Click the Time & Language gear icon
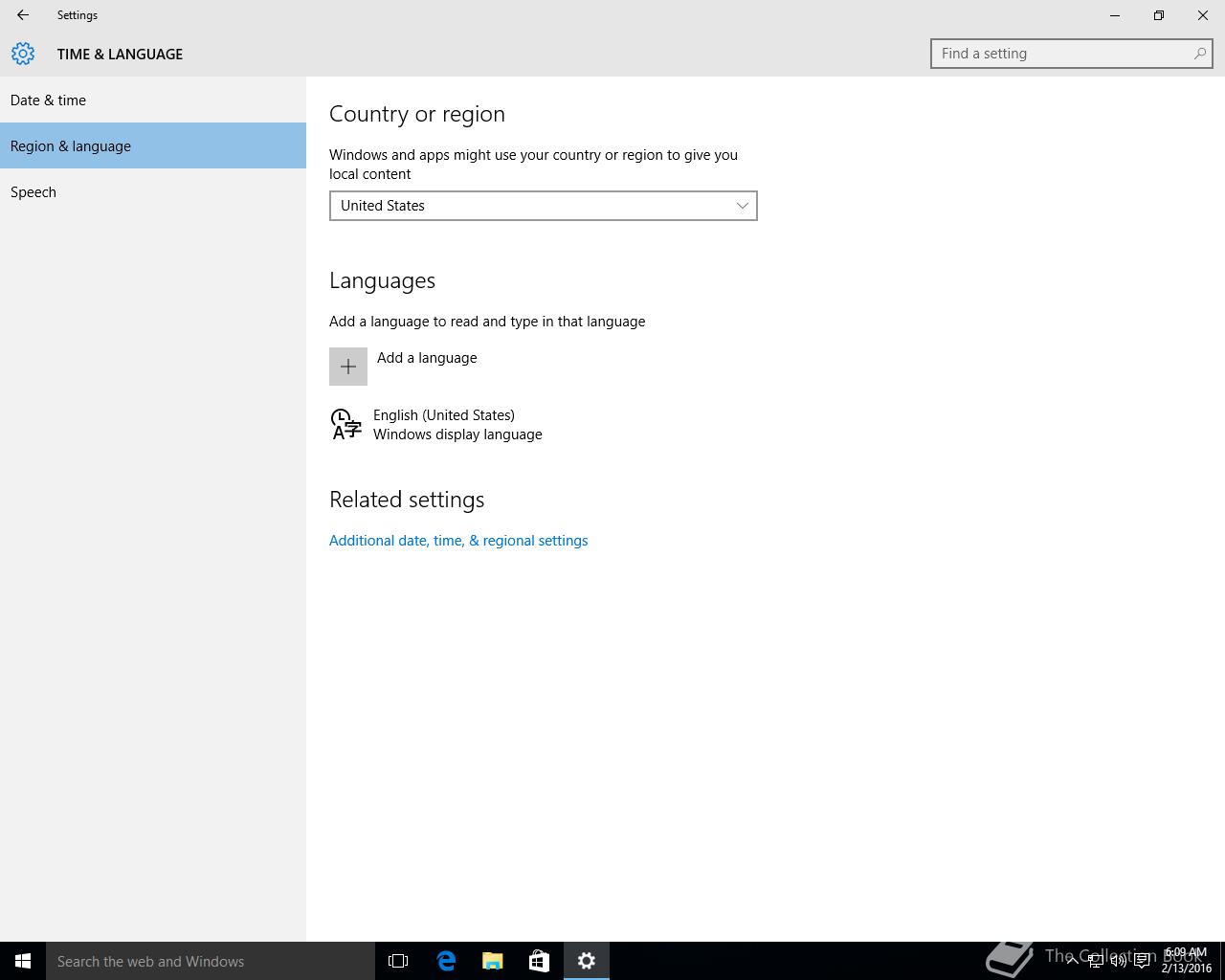This screenshot has width=1225, height=980. (x=23, y=54)
